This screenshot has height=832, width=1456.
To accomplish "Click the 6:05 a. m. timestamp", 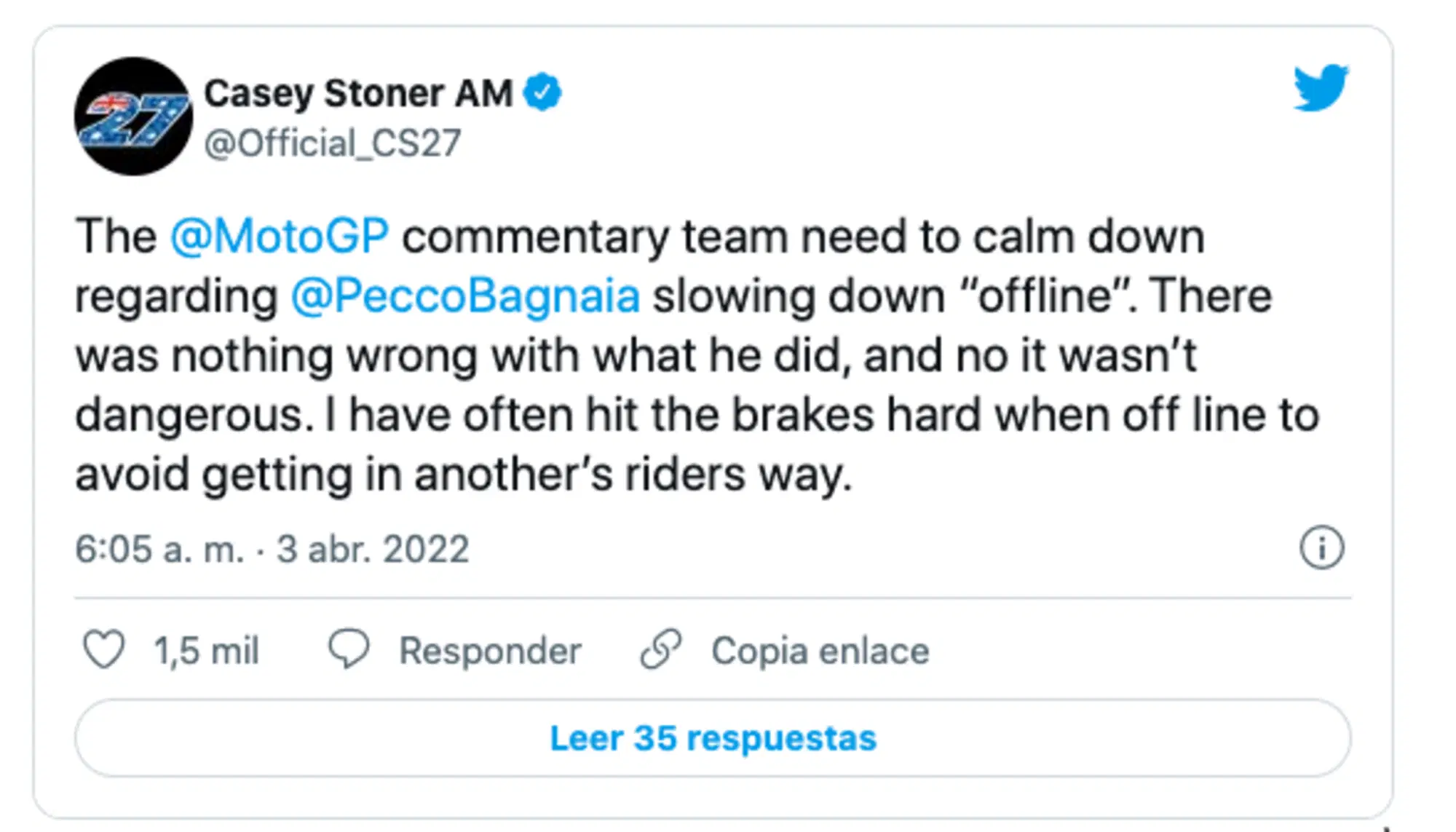I will coord(159,550).
